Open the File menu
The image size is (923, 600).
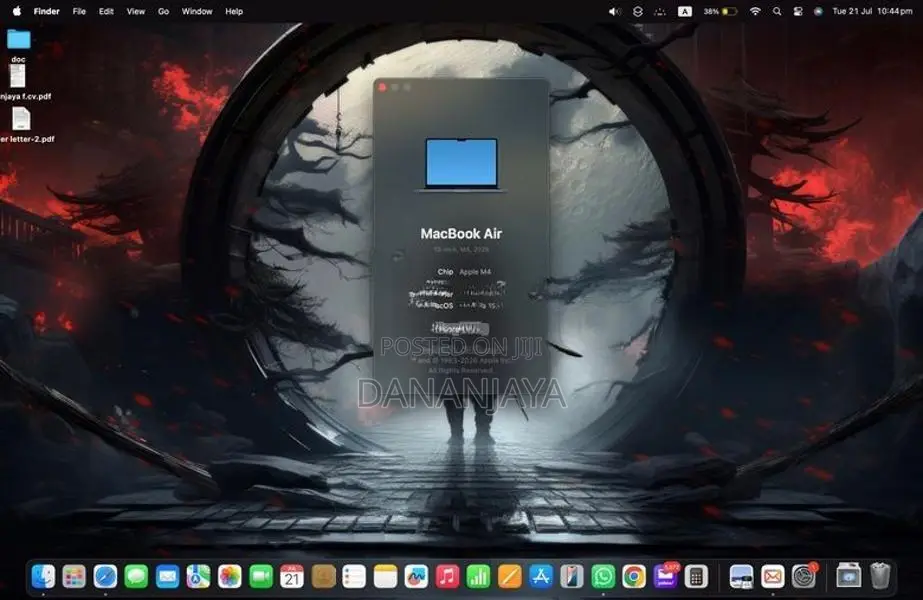coord(79,11)
